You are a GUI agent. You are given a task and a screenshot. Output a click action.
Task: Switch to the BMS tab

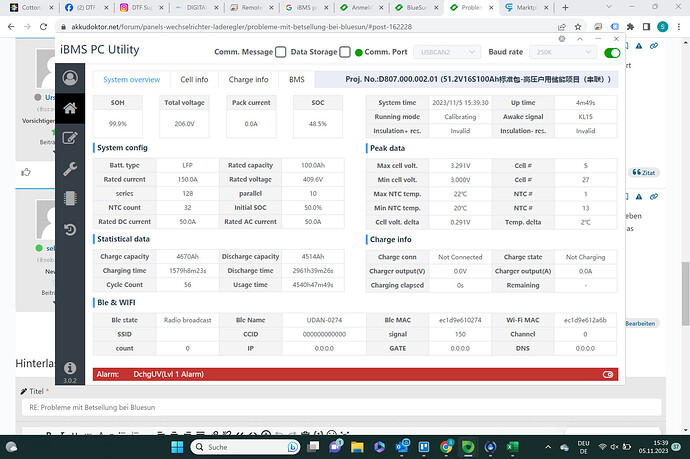point(297,80)
